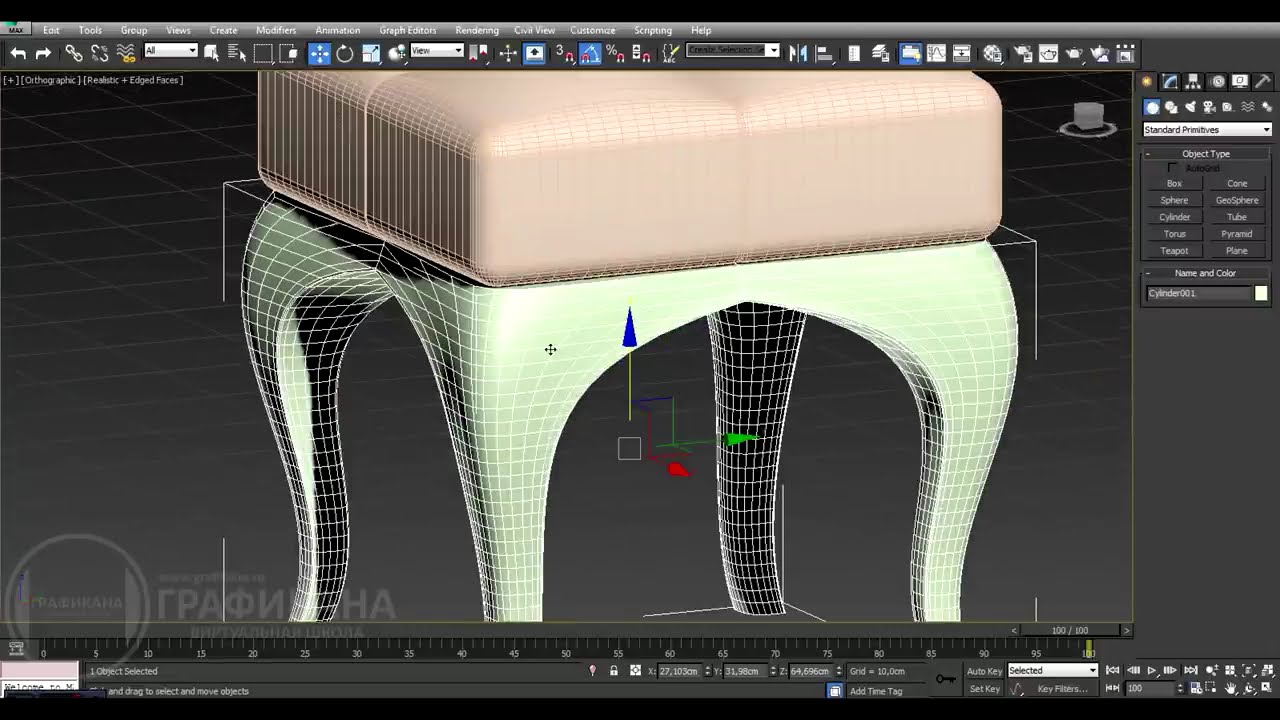Open the Modifiers menu
The image size is (1280, 720).
[276, 30]
